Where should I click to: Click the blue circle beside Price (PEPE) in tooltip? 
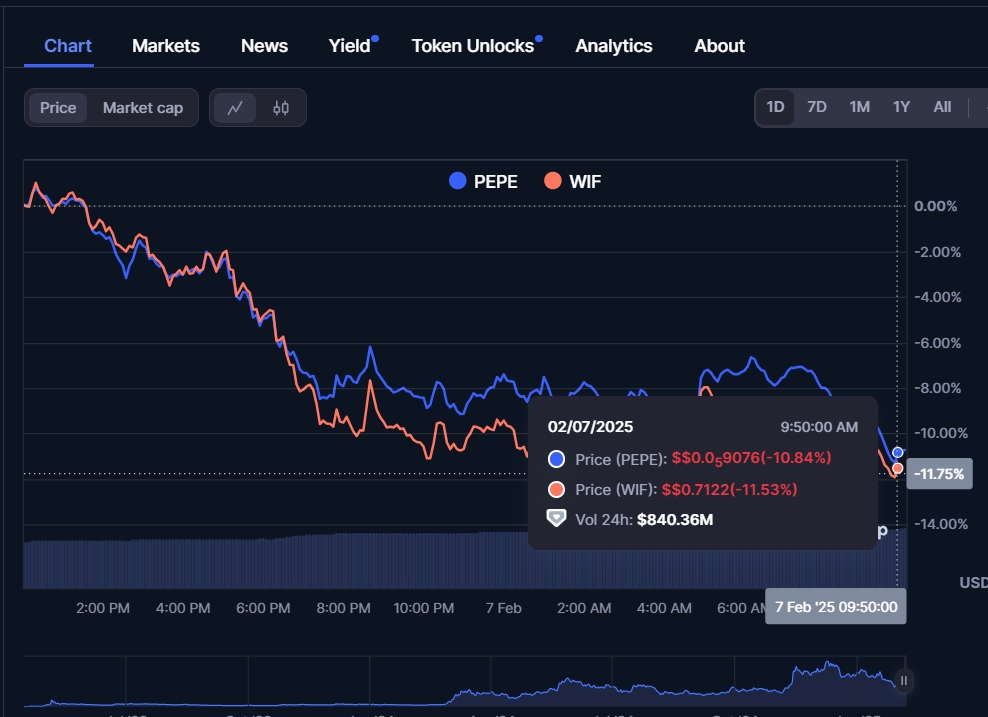pos(557,459)
